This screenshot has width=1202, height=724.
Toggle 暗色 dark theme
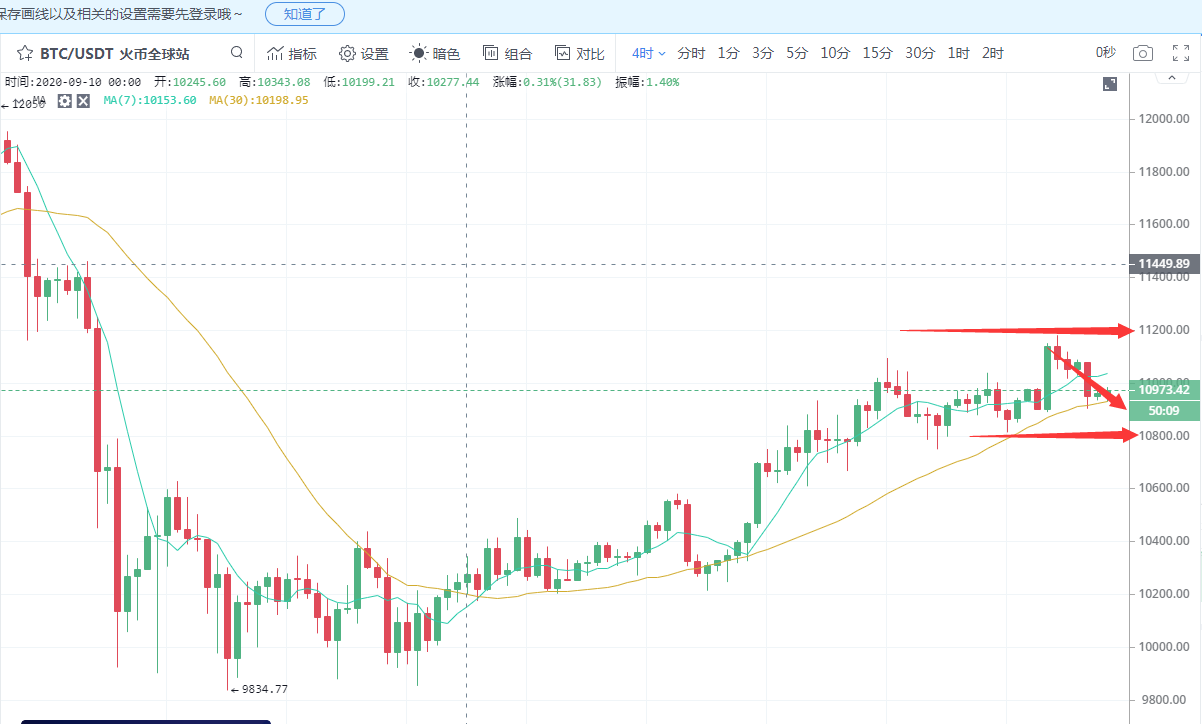click(x=435, y=53)
